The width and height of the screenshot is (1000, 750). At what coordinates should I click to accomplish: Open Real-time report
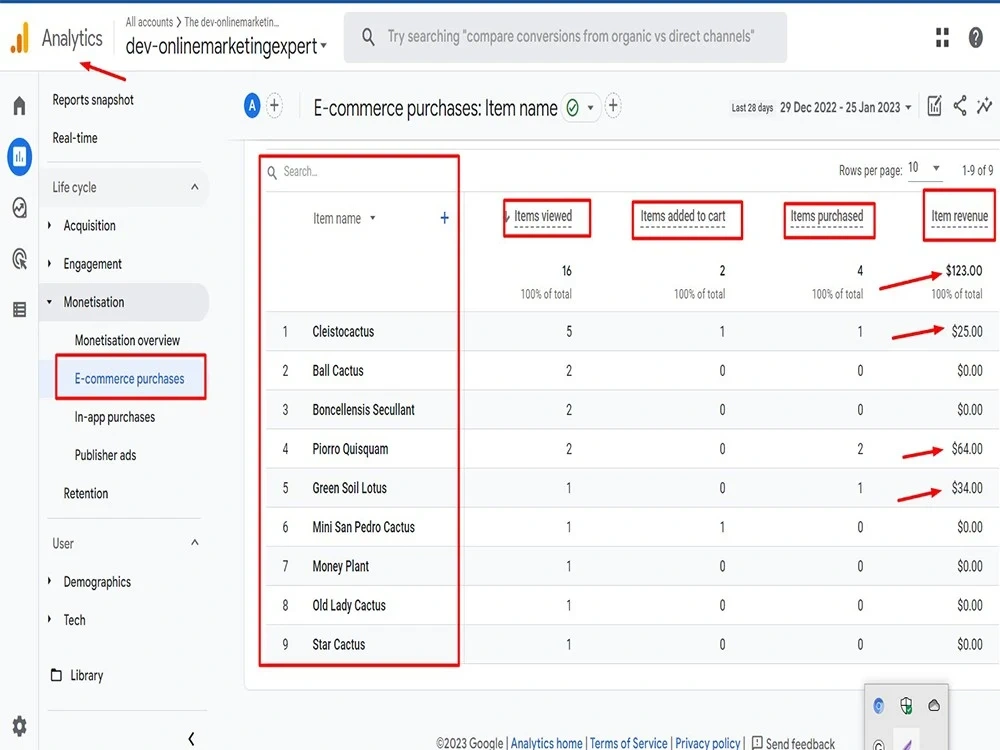coord(75,138)
